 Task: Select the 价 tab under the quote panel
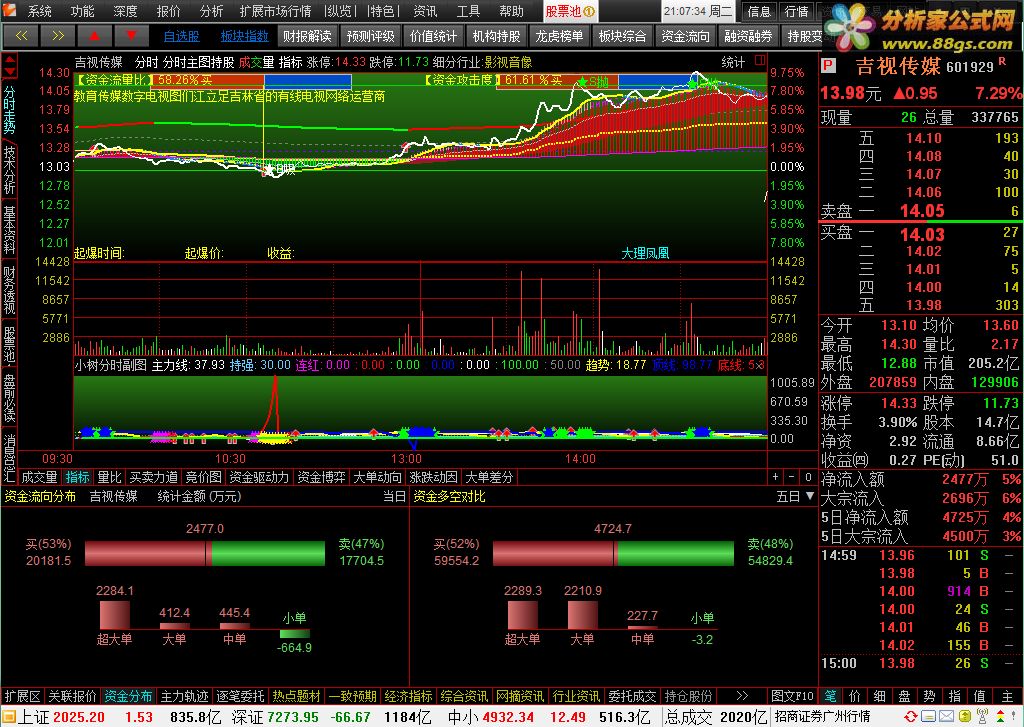click(x=855, y=696)
